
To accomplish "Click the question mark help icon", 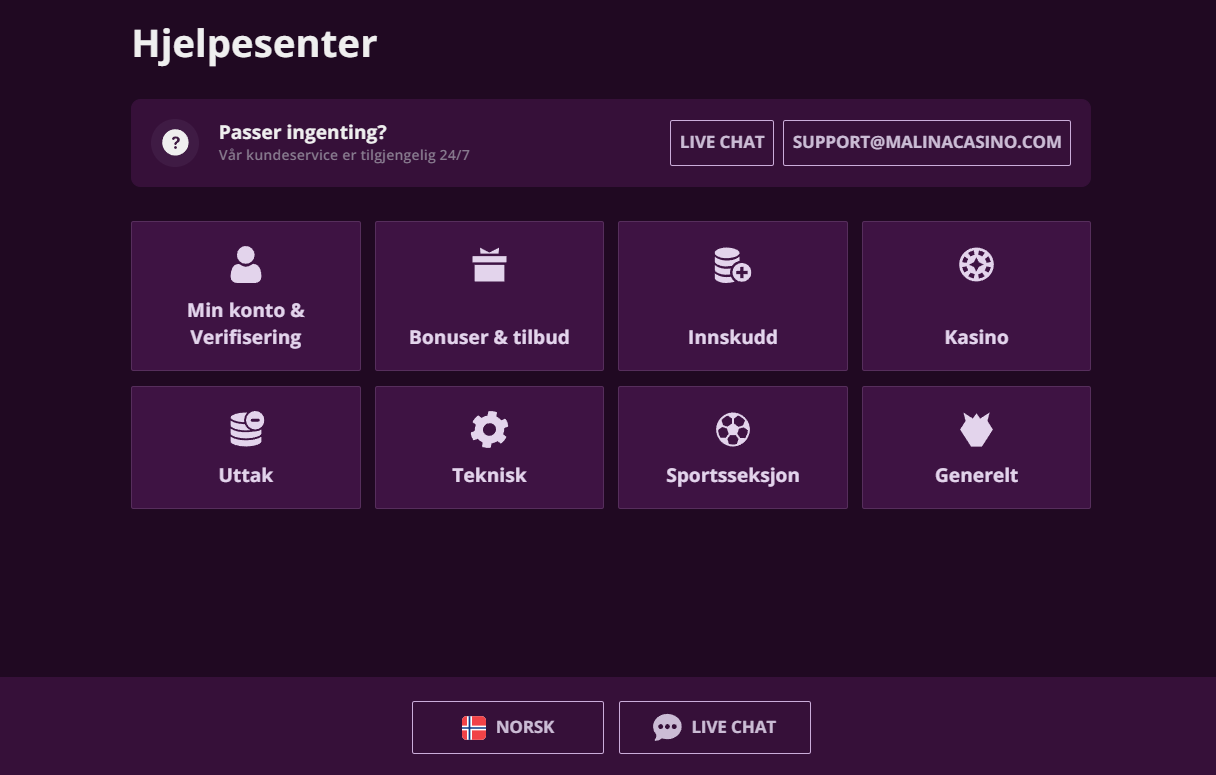I will [175, 143].
